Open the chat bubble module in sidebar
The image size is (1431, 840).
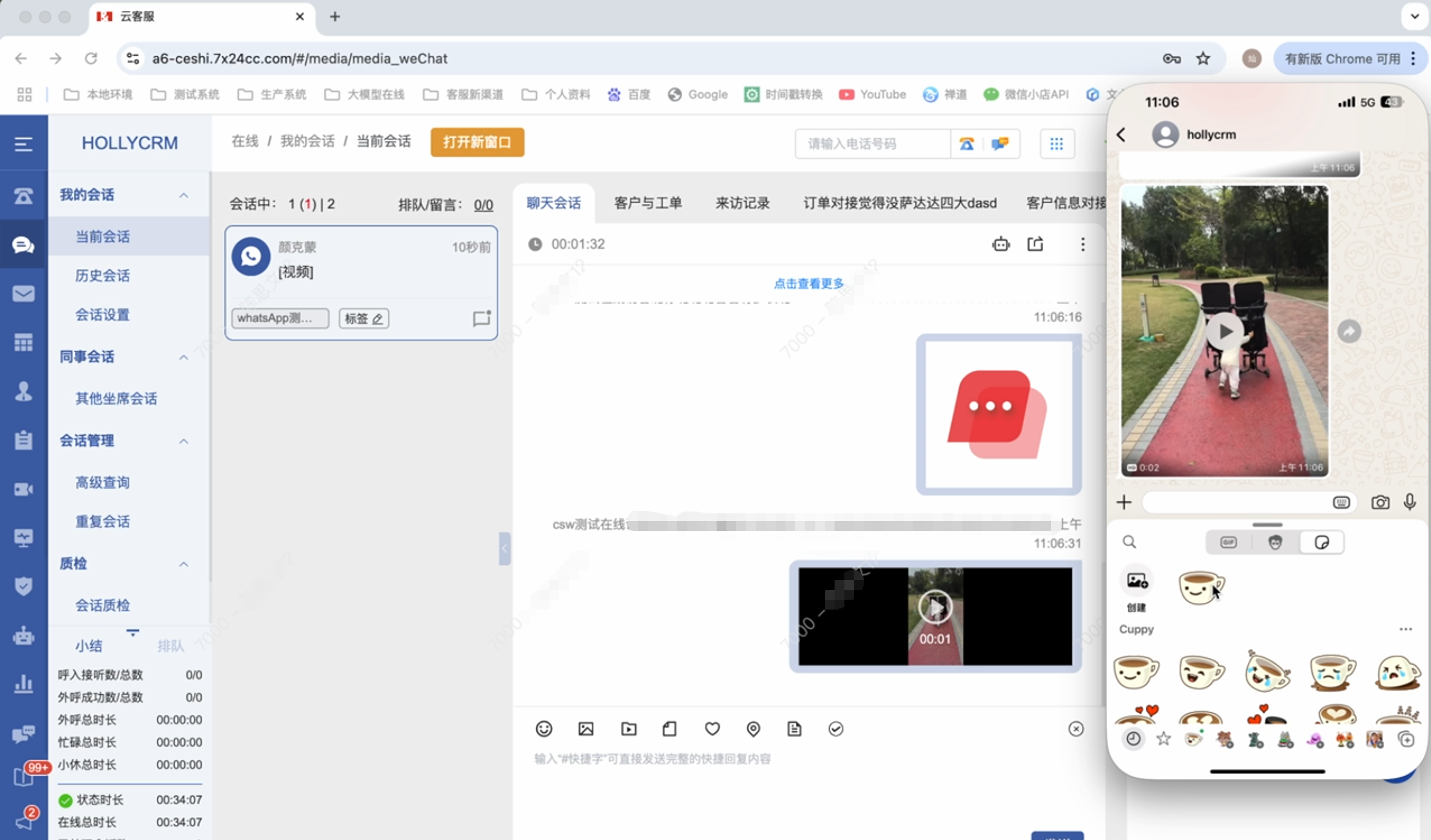(23, 245)
